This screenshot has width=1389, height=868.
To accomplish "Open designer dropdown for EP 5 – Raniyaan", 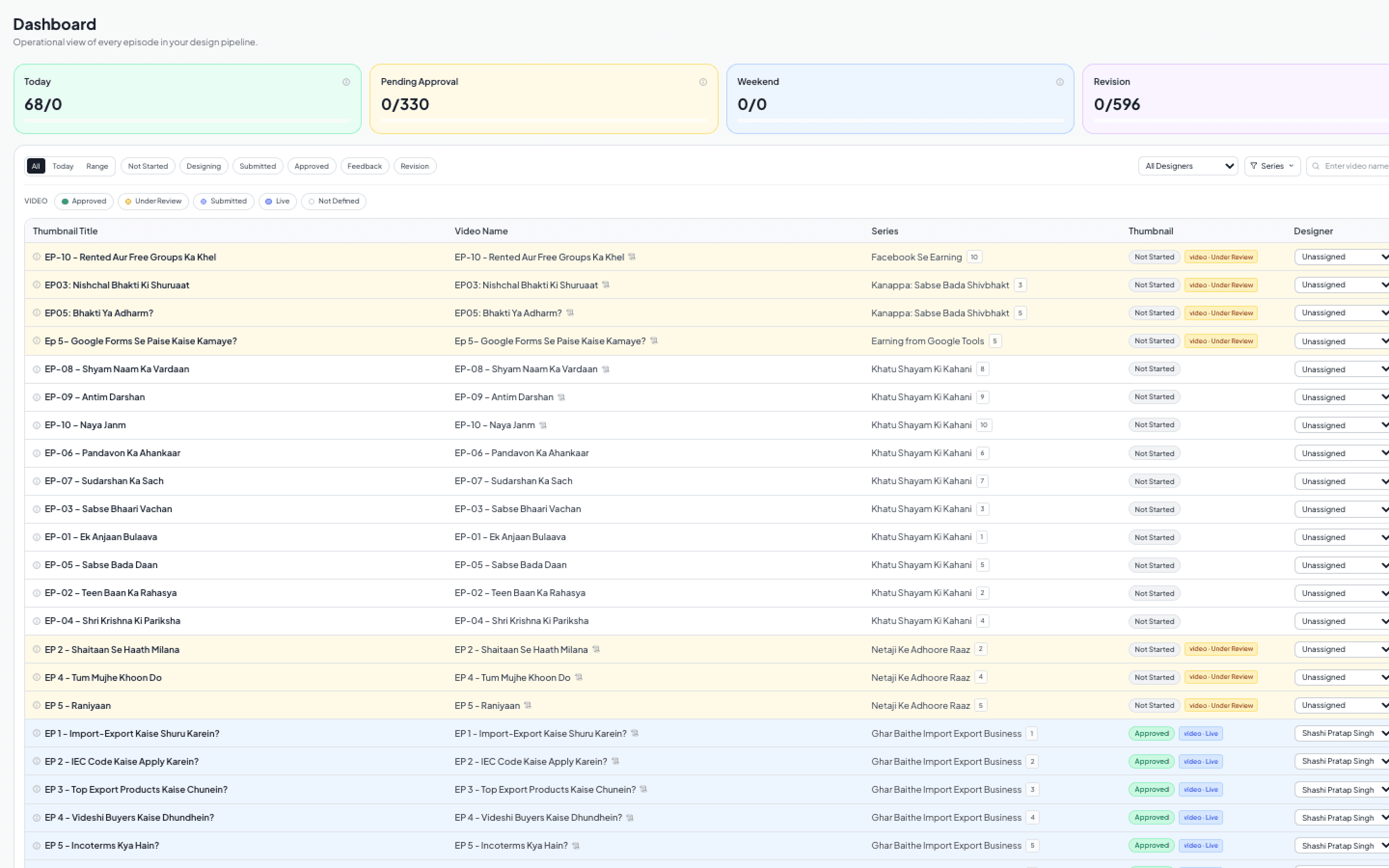I will point(1342,705).
